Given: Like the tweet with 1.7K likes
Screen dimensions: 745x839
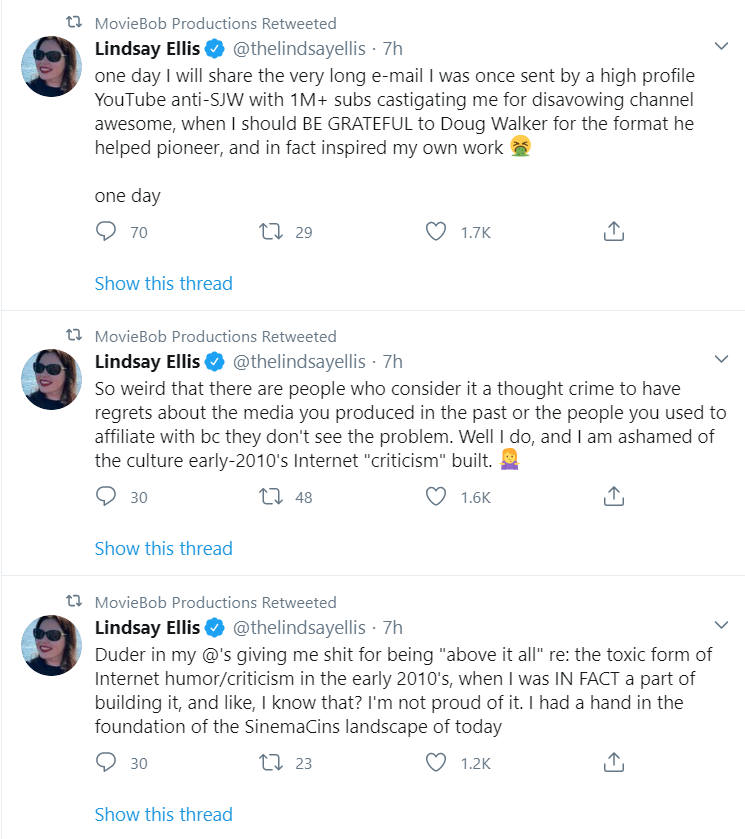Looking at the screenshot, I should [436, 232].
